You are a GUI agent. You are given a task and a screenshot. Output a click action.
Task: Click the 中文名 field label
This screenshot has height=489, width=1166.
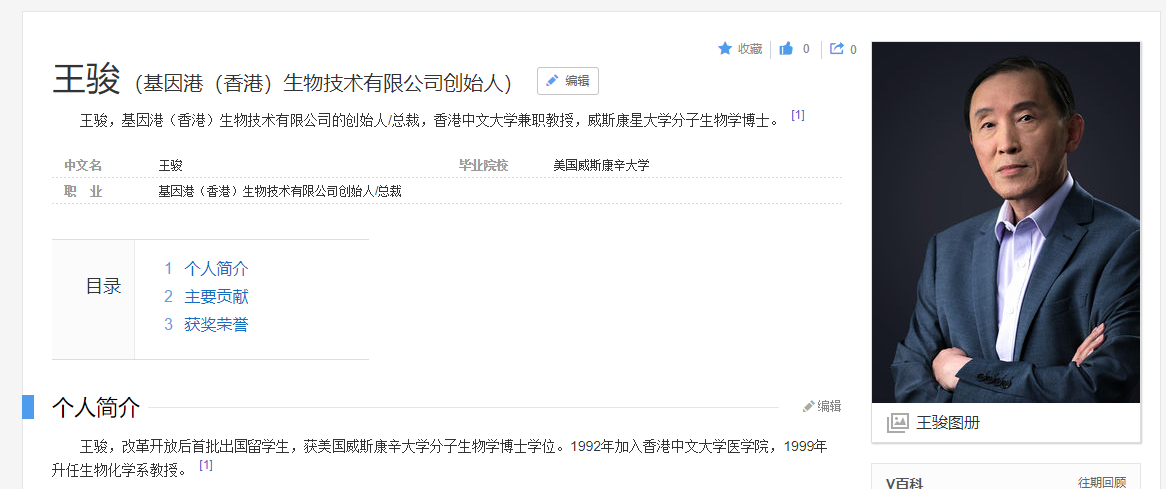coord(83,165)
